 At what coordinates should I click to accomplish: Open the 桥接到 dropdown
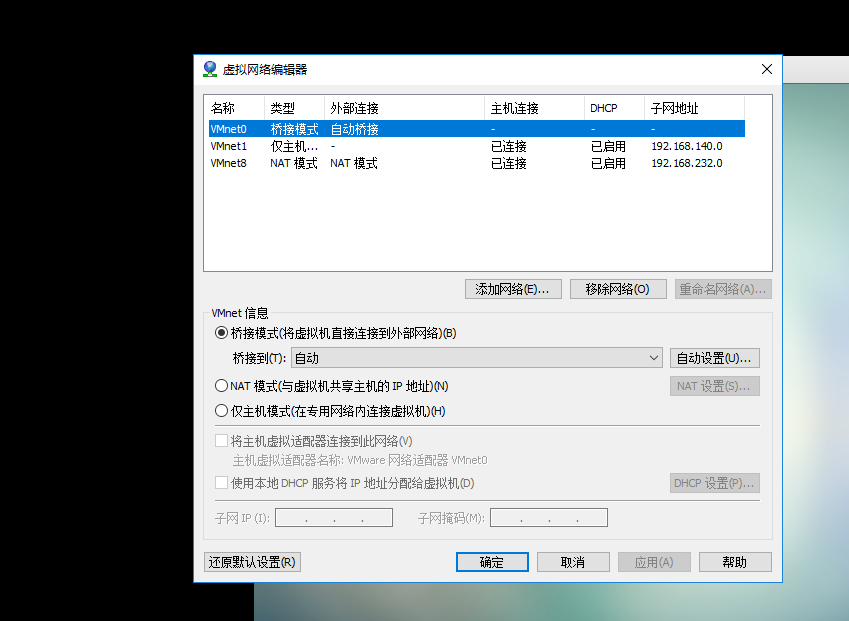pos(477,358)
